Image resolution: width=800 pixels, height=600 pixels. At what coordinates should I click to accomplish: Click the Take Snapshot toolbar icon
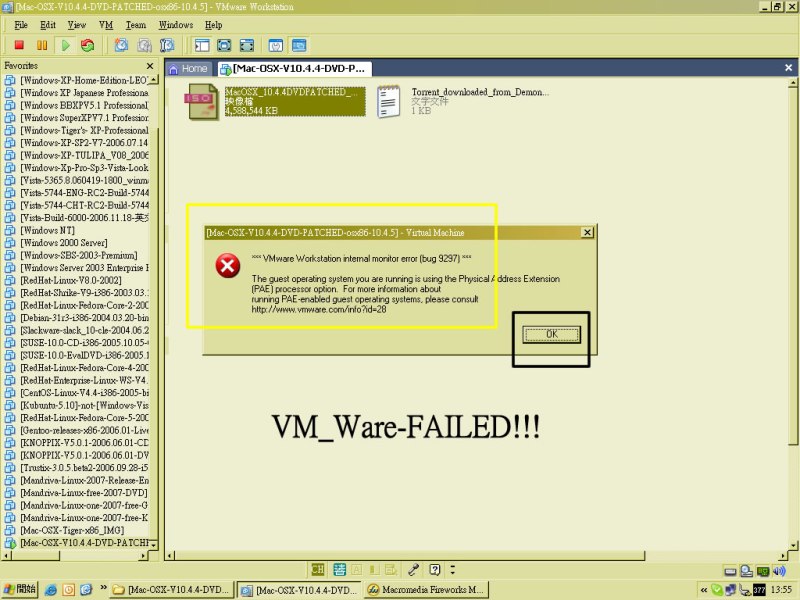pos(121,45)
